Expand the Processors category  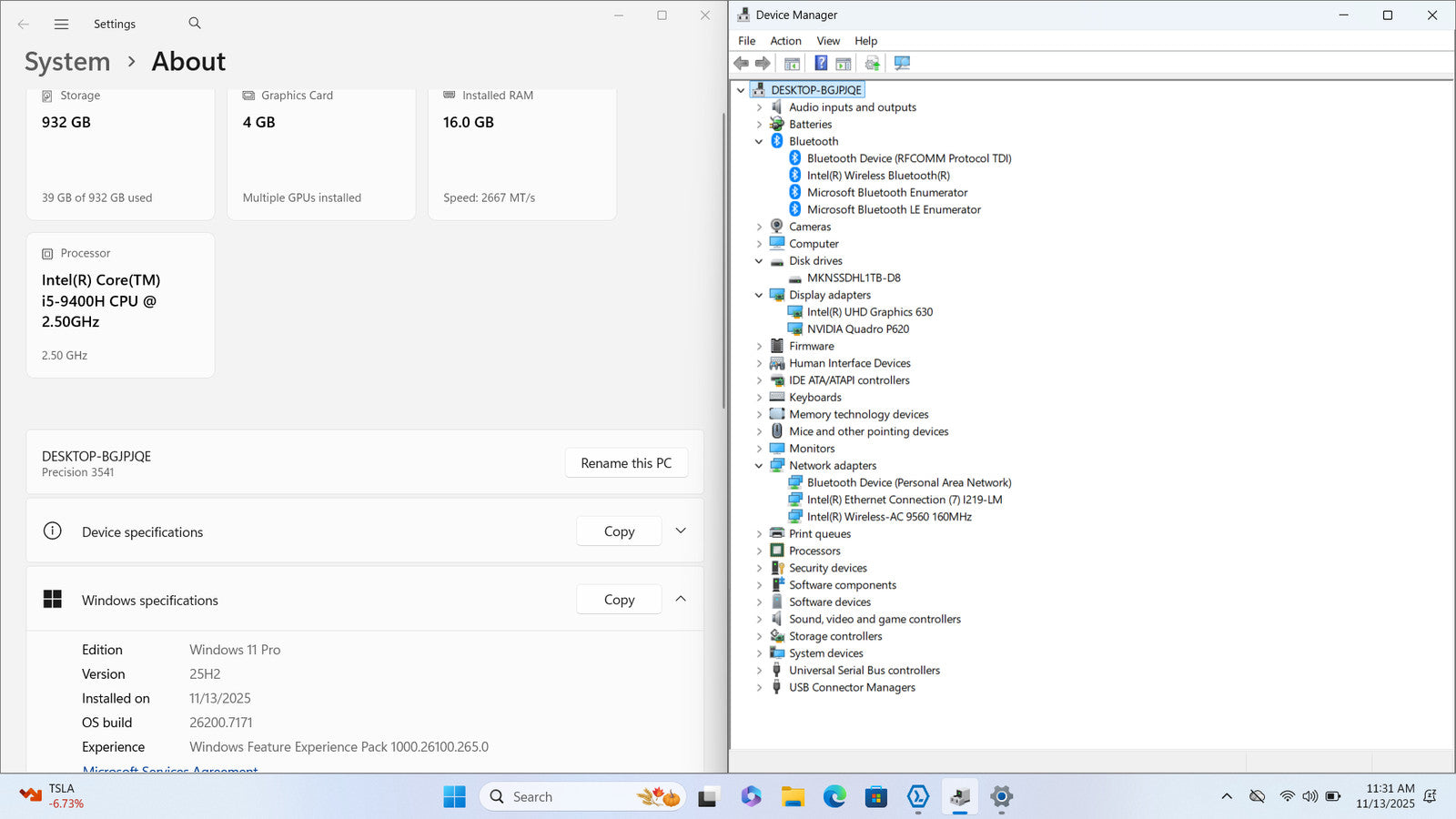pos(759,551)
